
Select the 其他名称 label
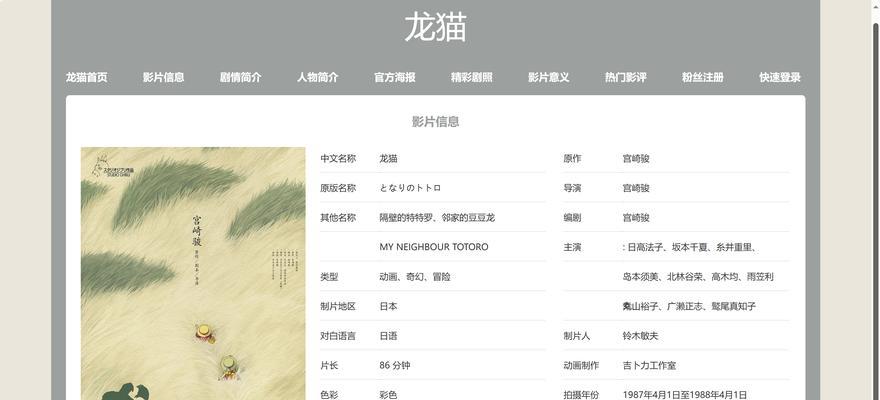coord(338,218)
